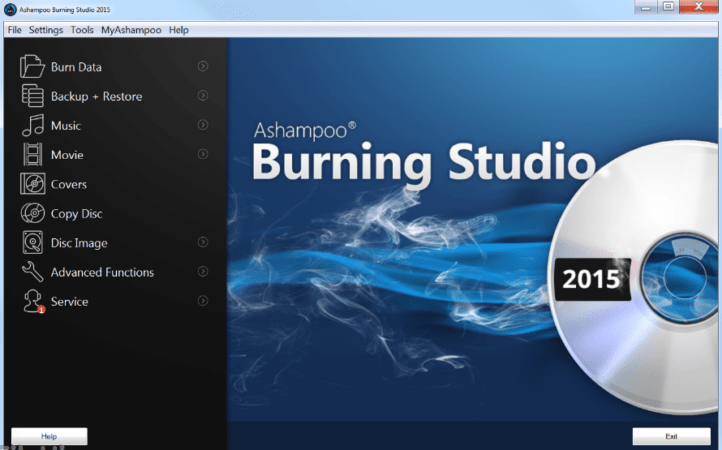Screen dimensions: 722x450
Task: Open the Tools menu
Action: [x=82, y=30]
